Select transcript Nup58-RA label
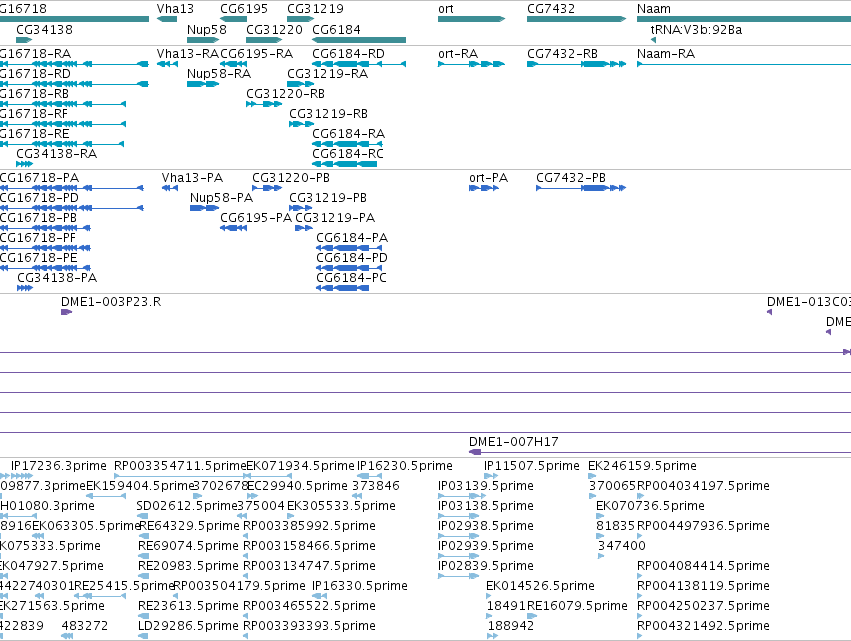 tap(219, 74)
